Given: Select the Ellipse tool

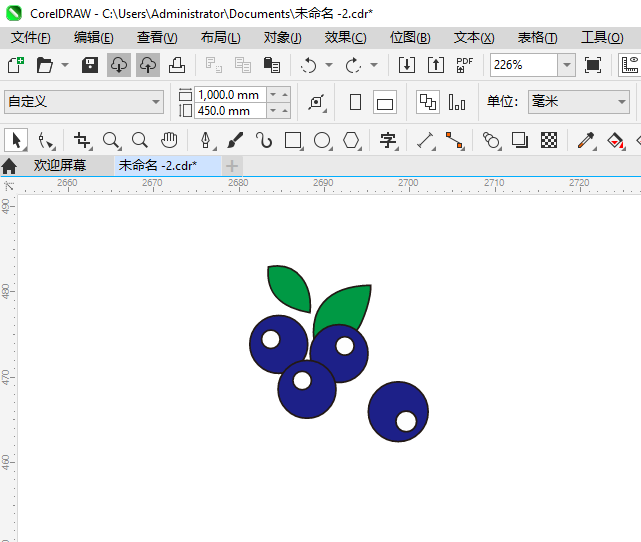Looking at the screenshot, I should click(322, 141).
